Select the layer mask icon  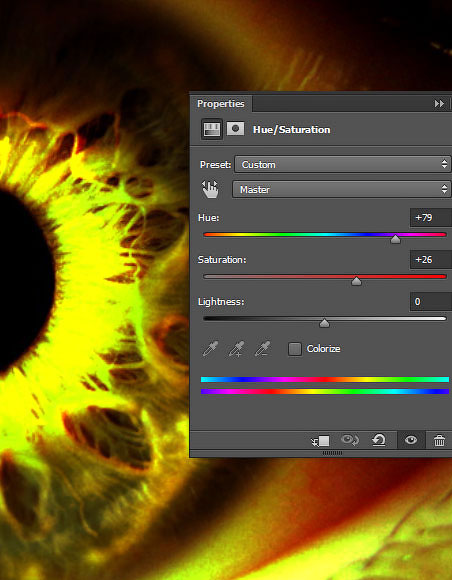[235, 129]
